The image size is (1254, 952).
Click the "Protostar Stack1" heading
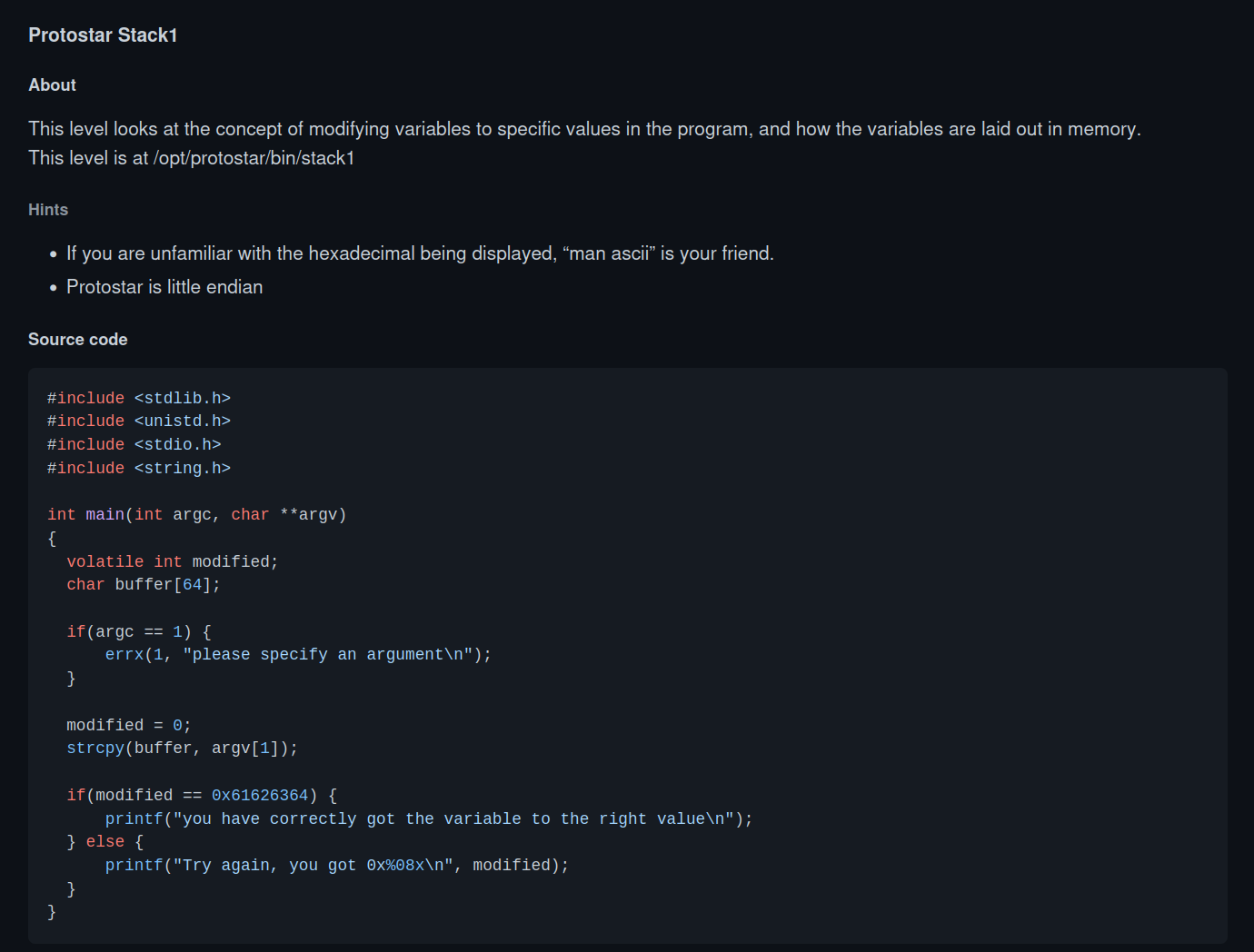tap(103, 35)
